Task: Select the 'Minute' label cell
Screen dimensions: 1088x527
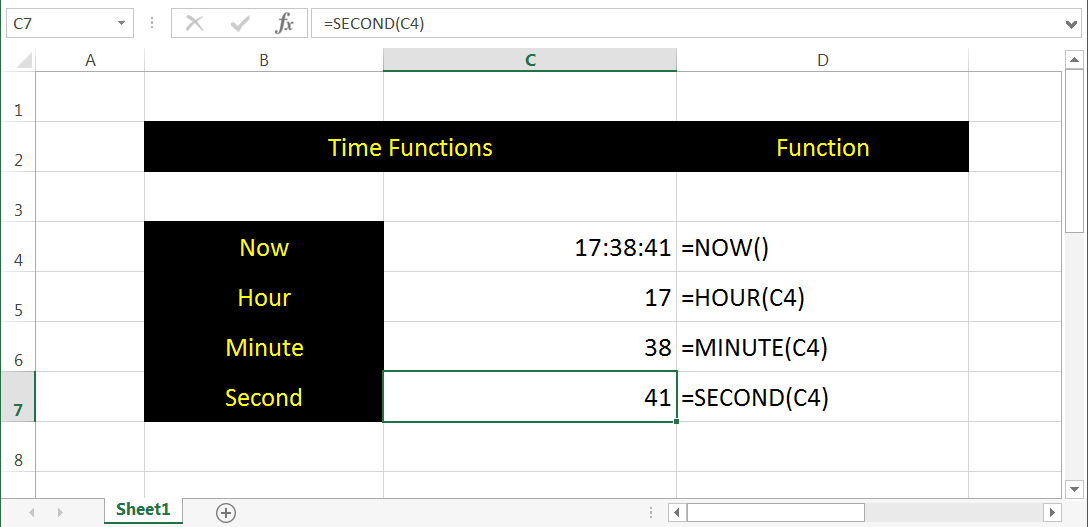Action: [x=264, y=347]
